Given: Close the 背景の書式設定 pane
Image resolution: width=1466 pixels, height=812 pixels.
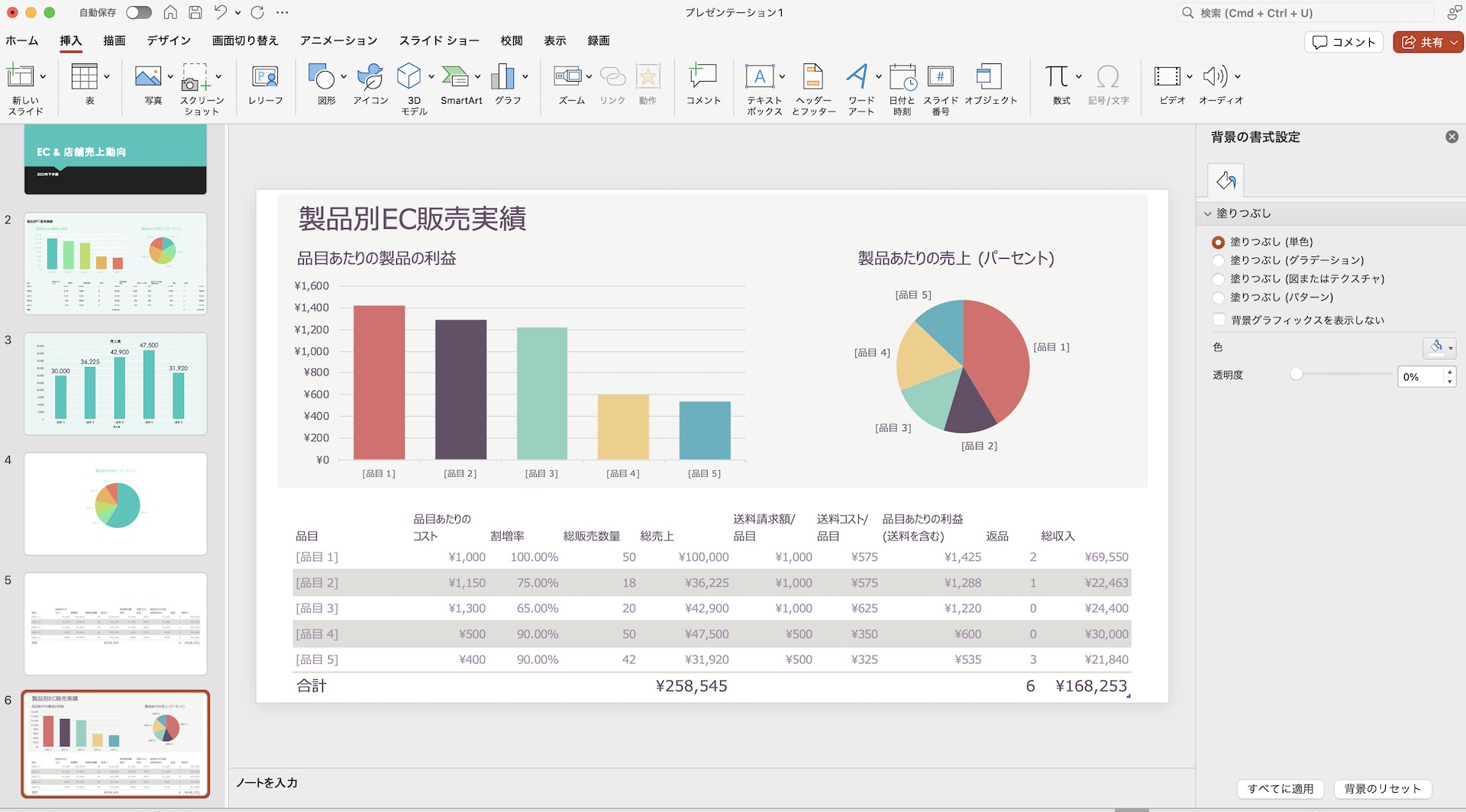Looking at the screenshot, I should pos(1452,137).
